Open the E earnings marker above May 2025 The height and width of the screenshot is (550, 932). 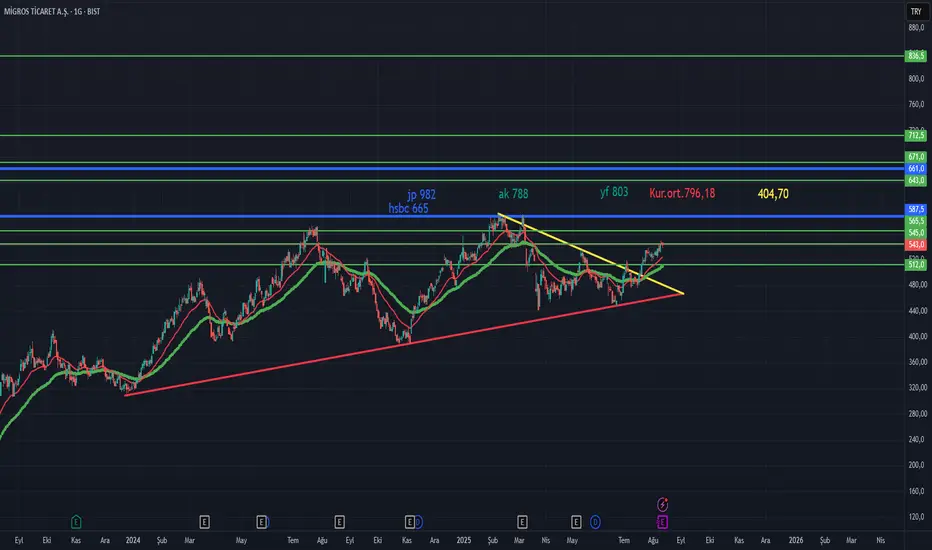(576, 522)
